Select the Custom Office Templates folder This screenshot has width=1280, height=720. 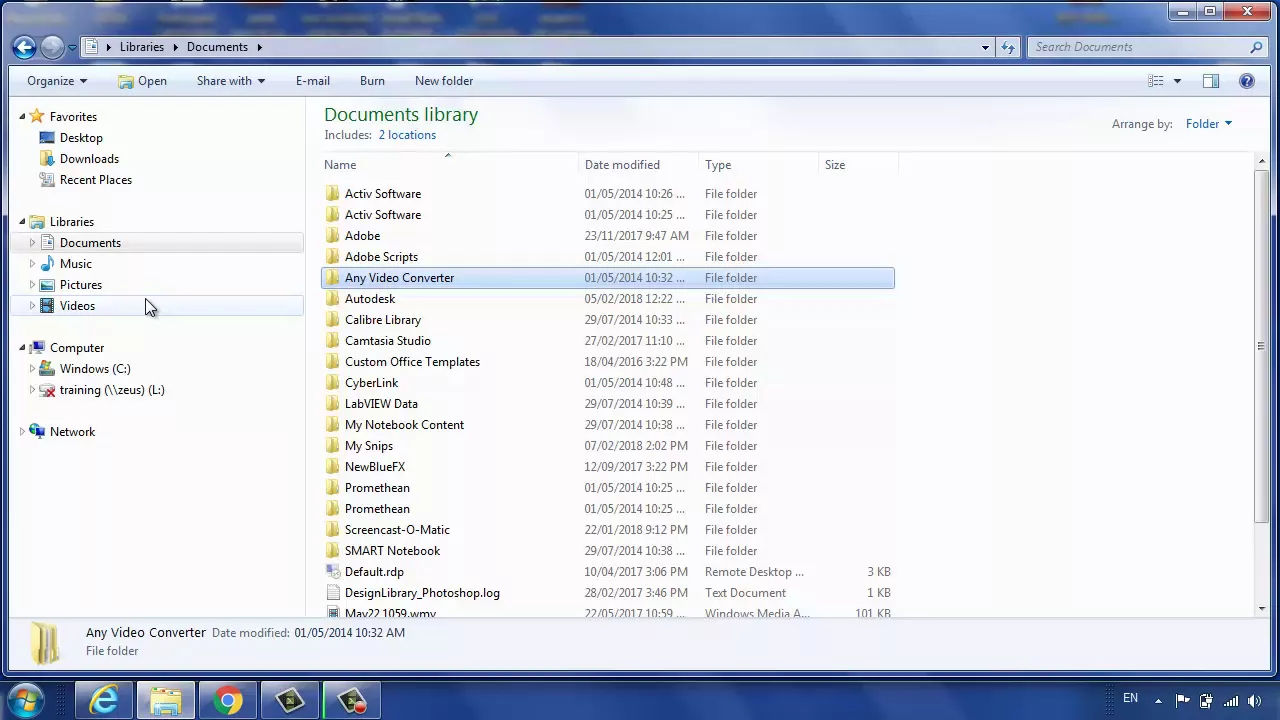pos(412,362)
